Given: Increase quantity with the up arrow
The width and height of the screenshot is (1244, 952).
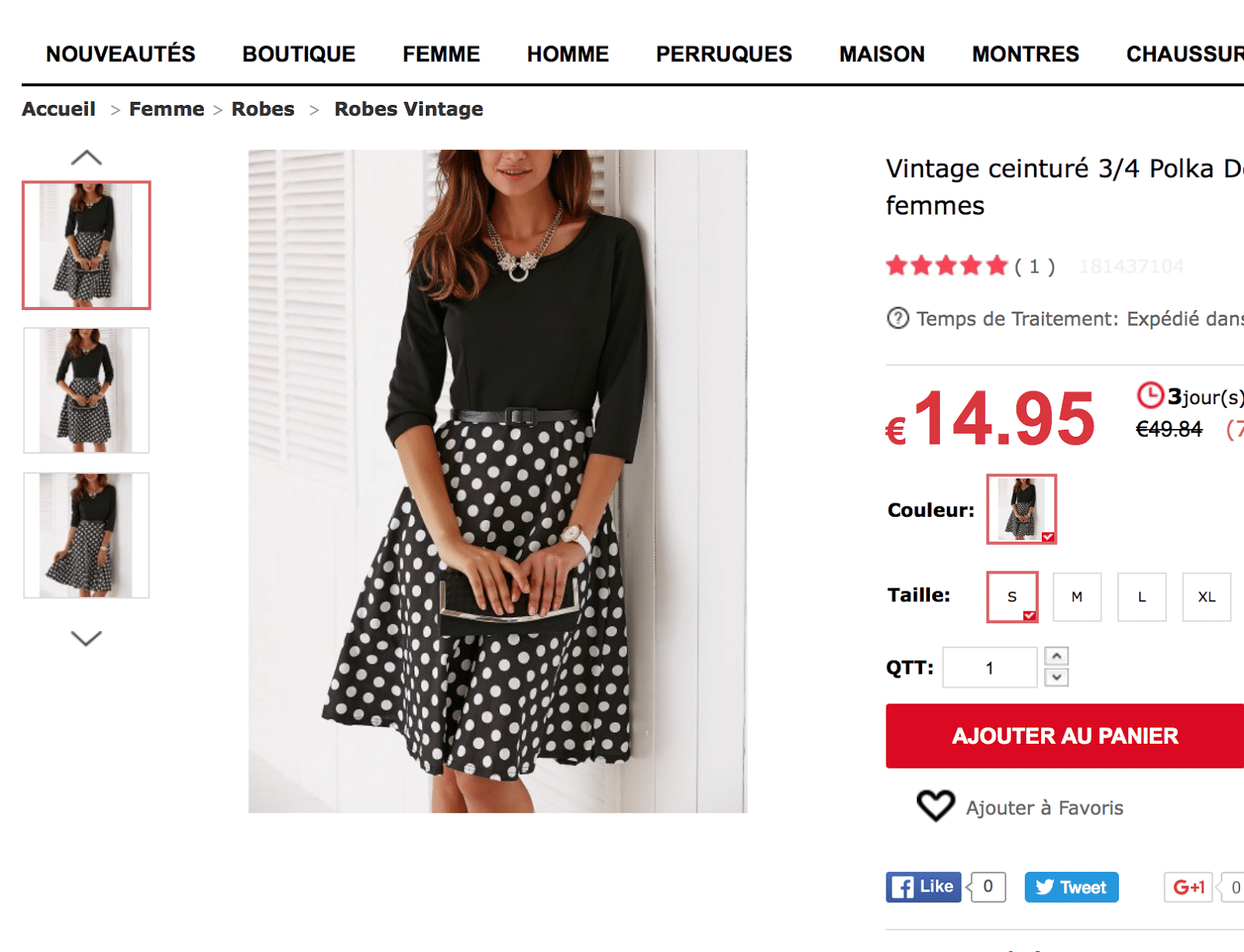Looking at the screenshot, I should point(1057,657).
